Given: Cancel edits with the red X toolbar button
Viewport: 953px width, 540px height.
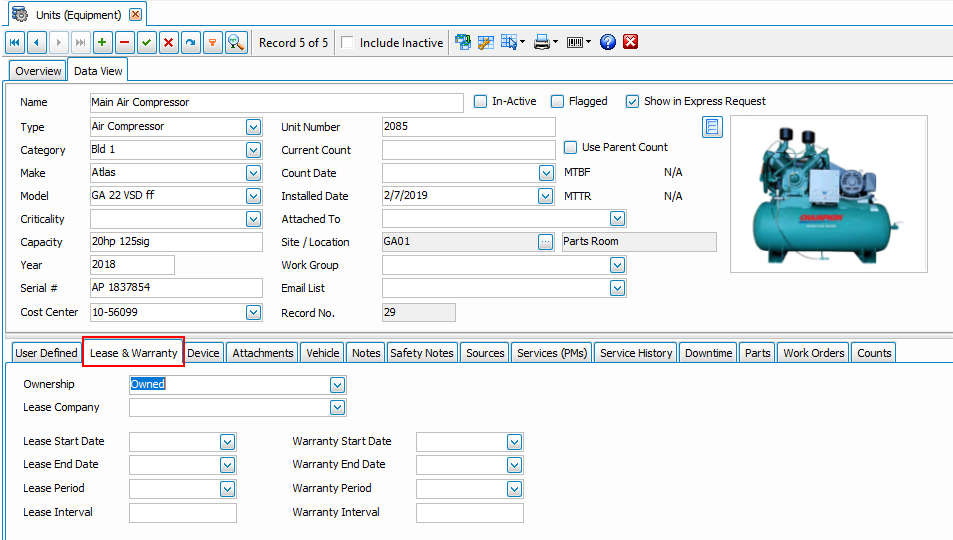Looking at the screenshot, I should 168,43.
